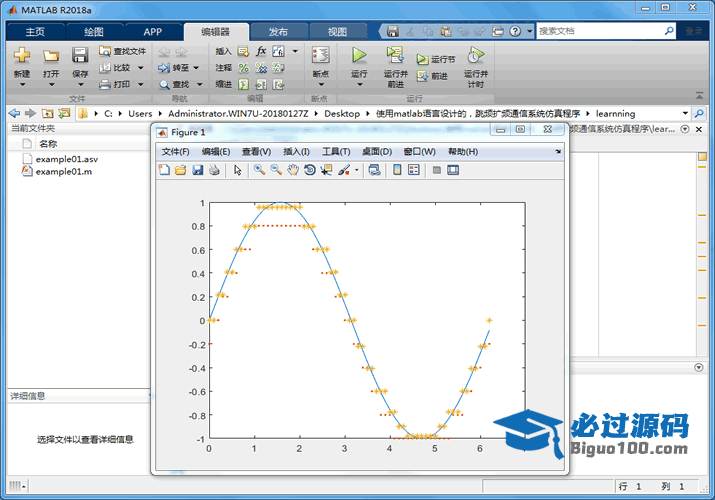Toggle the Edit Plot arrow tool
The height and width of the screenshot is (500, 715).
(238, 170)
